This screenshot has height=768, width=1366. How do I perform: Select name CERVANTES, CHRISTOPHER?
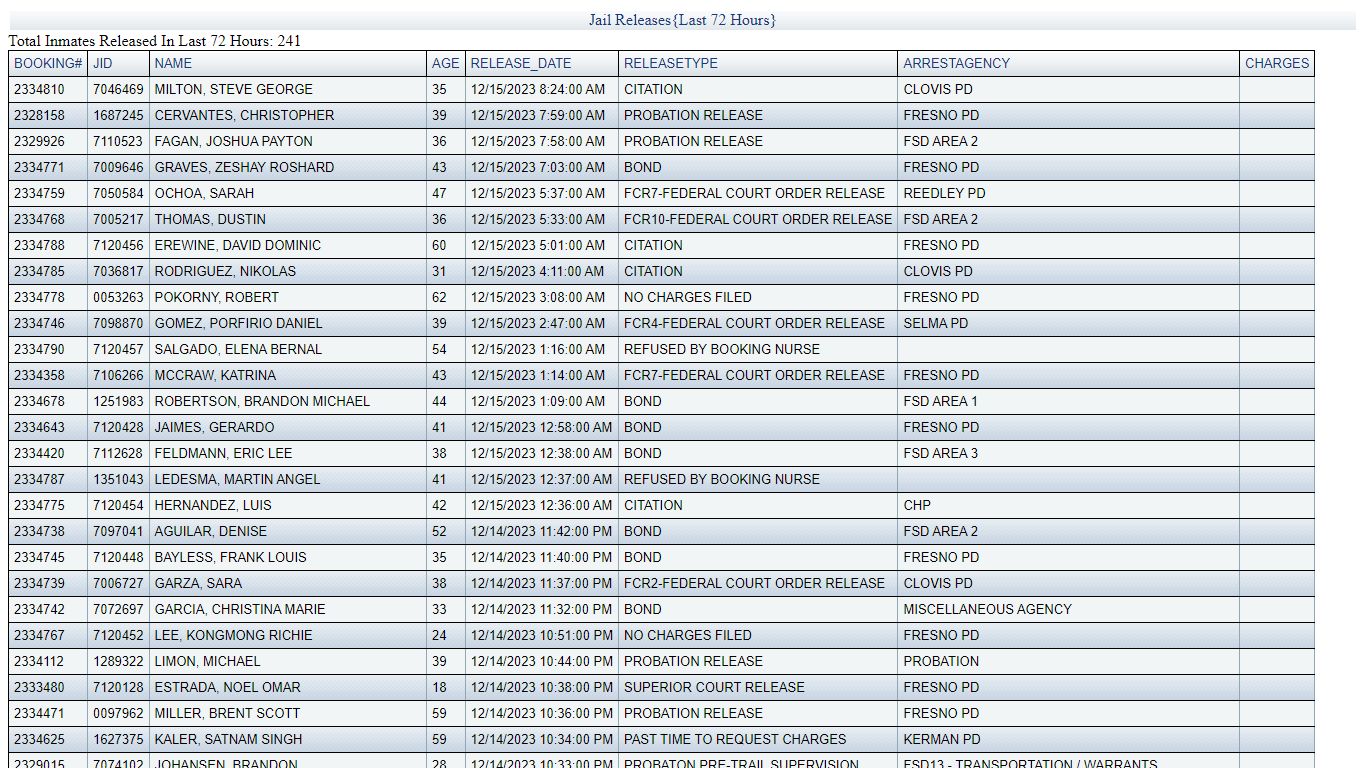(244, 115)
